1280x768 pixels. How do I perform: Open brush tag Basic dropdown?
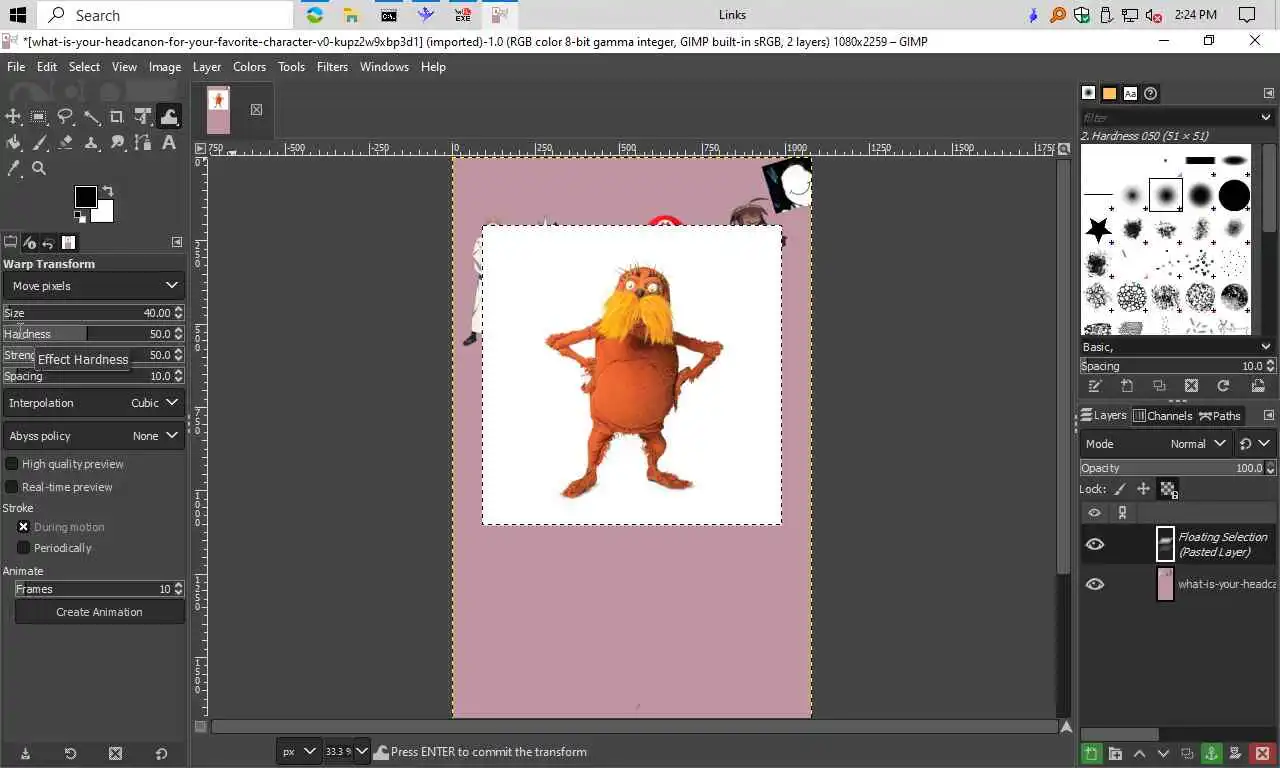[x=1176, y=347]
